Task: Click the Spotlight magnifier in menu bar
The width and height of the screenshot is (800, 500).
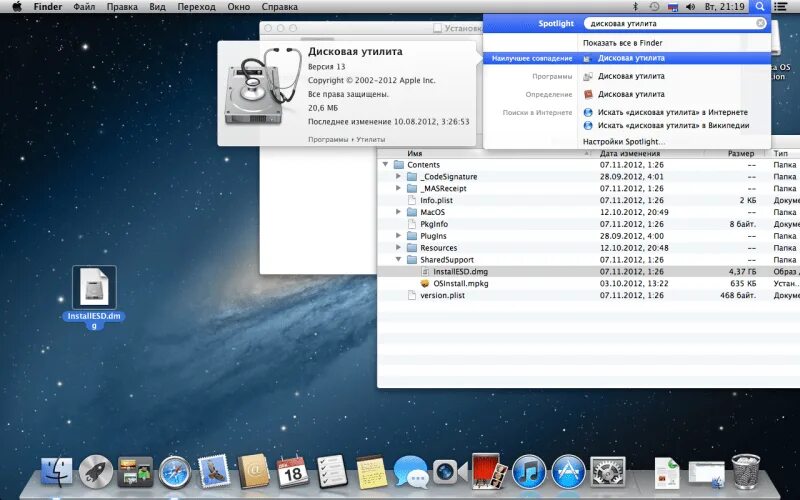Action: pos(760,7)
